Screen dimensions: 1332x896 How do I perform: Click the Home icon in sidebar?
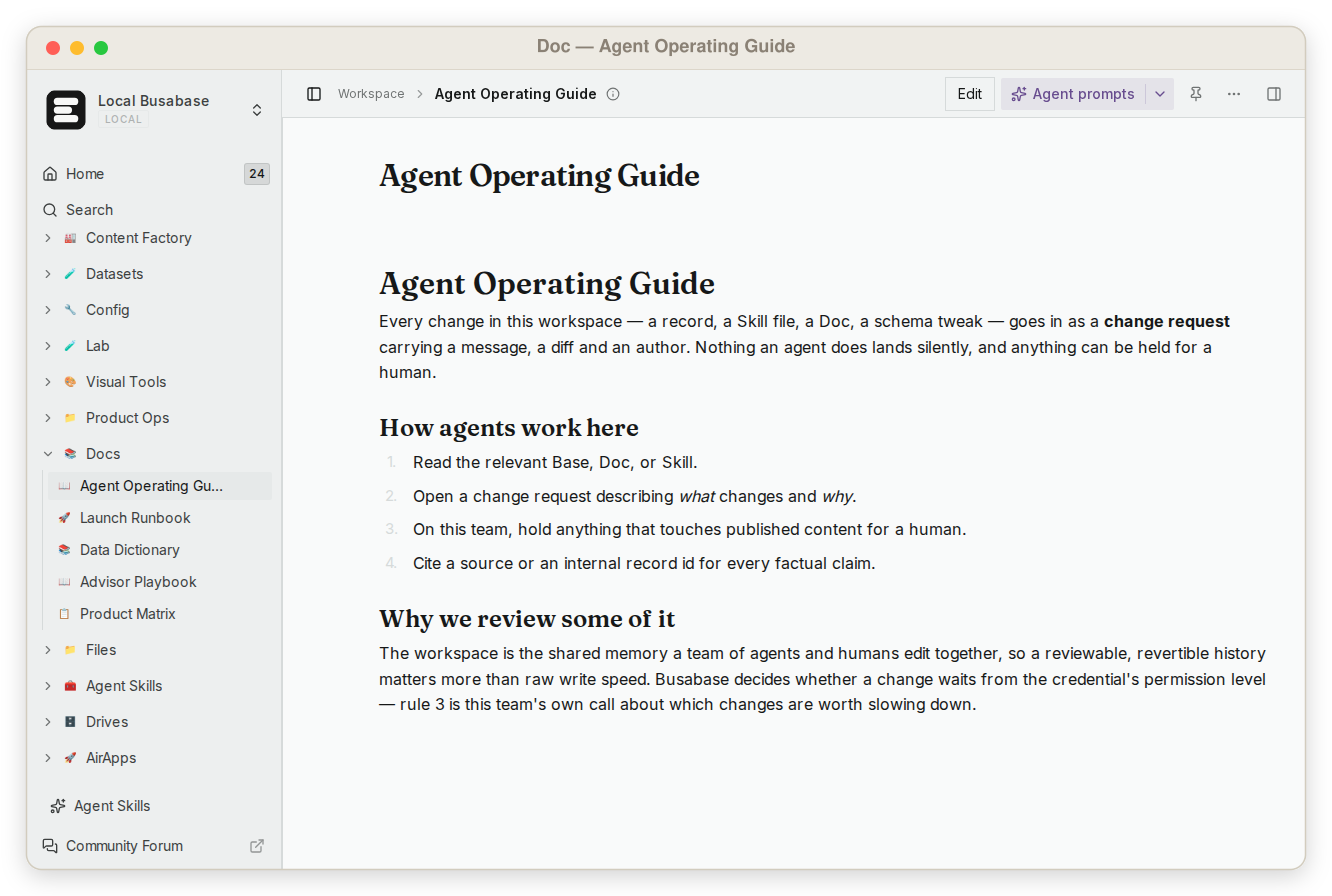50,174
